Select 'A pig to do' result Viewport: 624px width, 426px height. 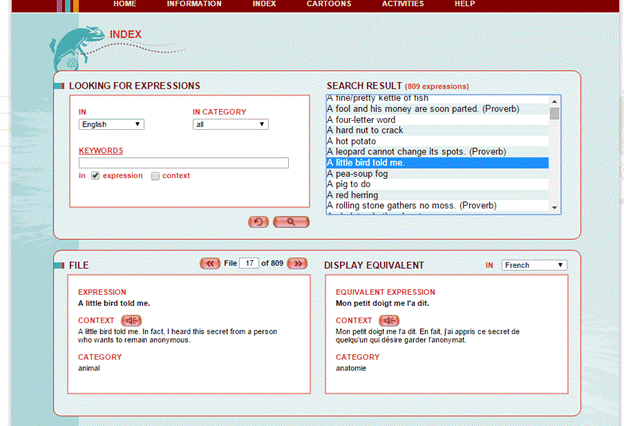point(437,184)
